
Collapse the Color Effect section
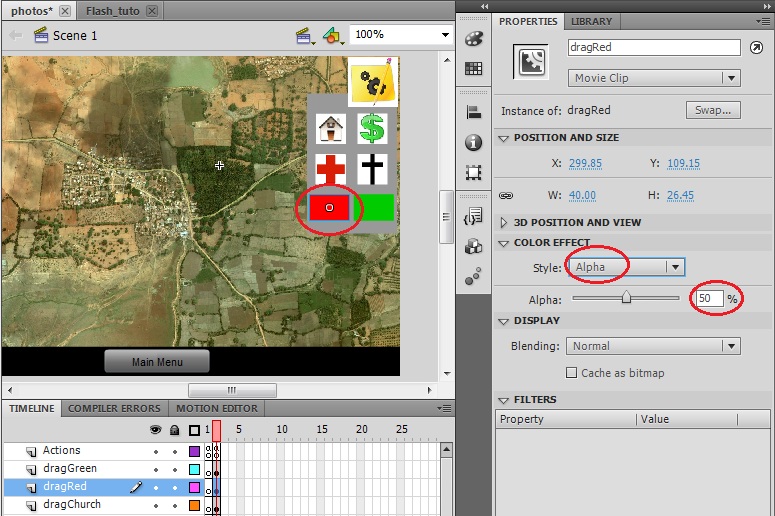click(503, 243)
